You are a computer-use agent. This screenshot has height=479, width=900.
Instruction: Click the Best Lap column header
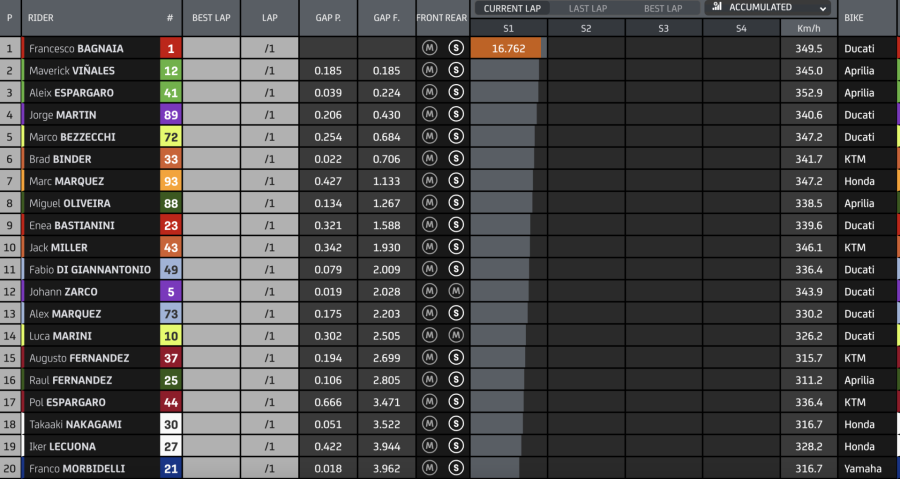click(211, 18)
